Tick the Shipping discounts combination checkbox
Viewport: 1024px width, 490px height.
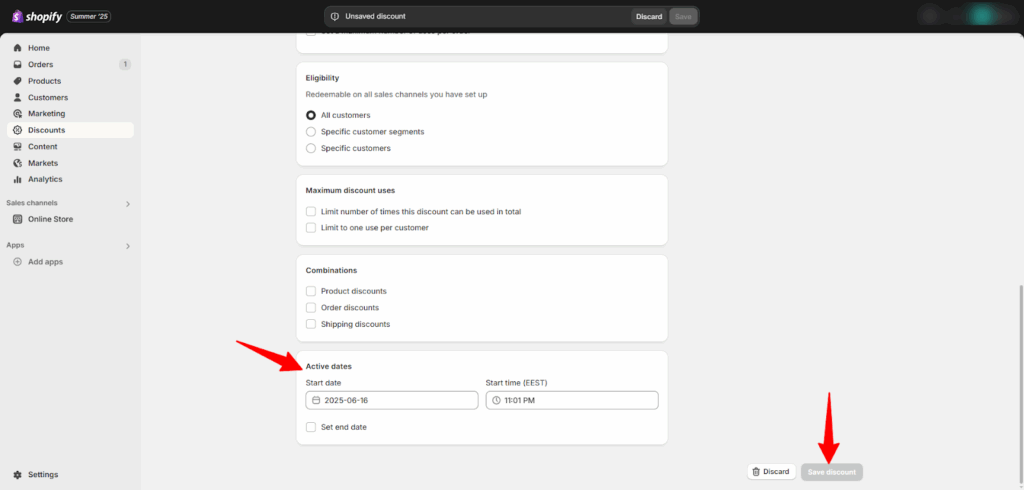coord(311,324)
